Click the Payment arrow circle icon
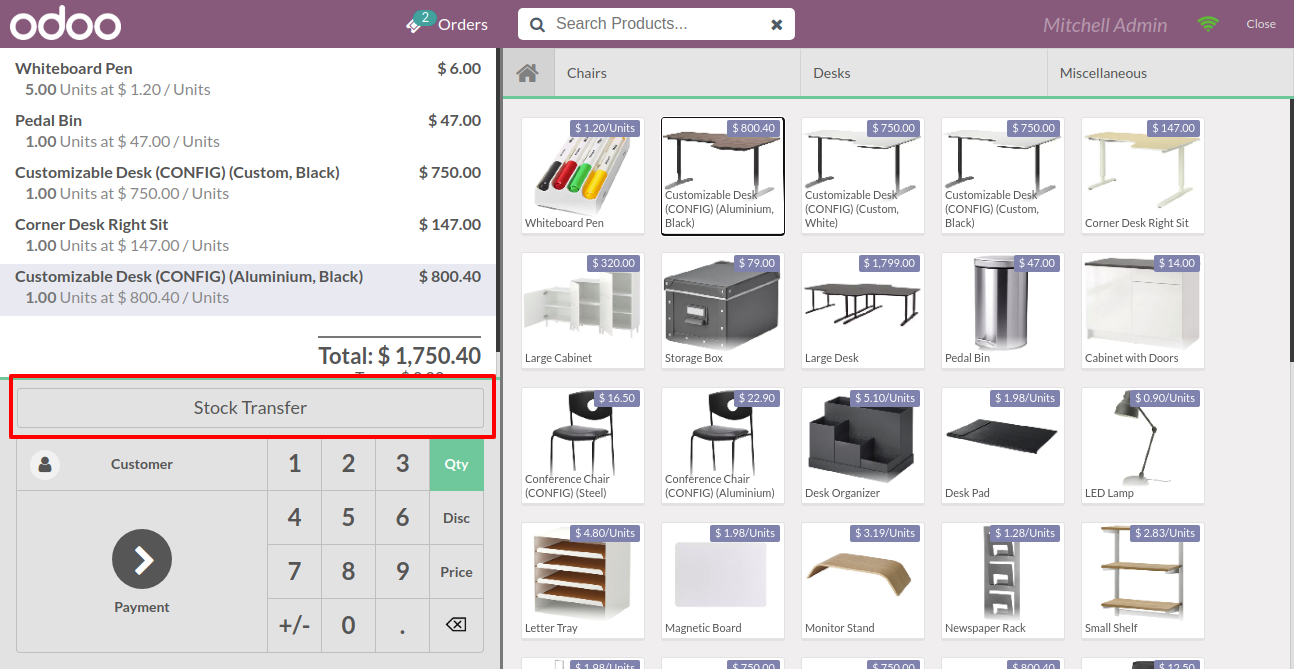The height and width of the screenshot is (669, 1294). [142, 559]
